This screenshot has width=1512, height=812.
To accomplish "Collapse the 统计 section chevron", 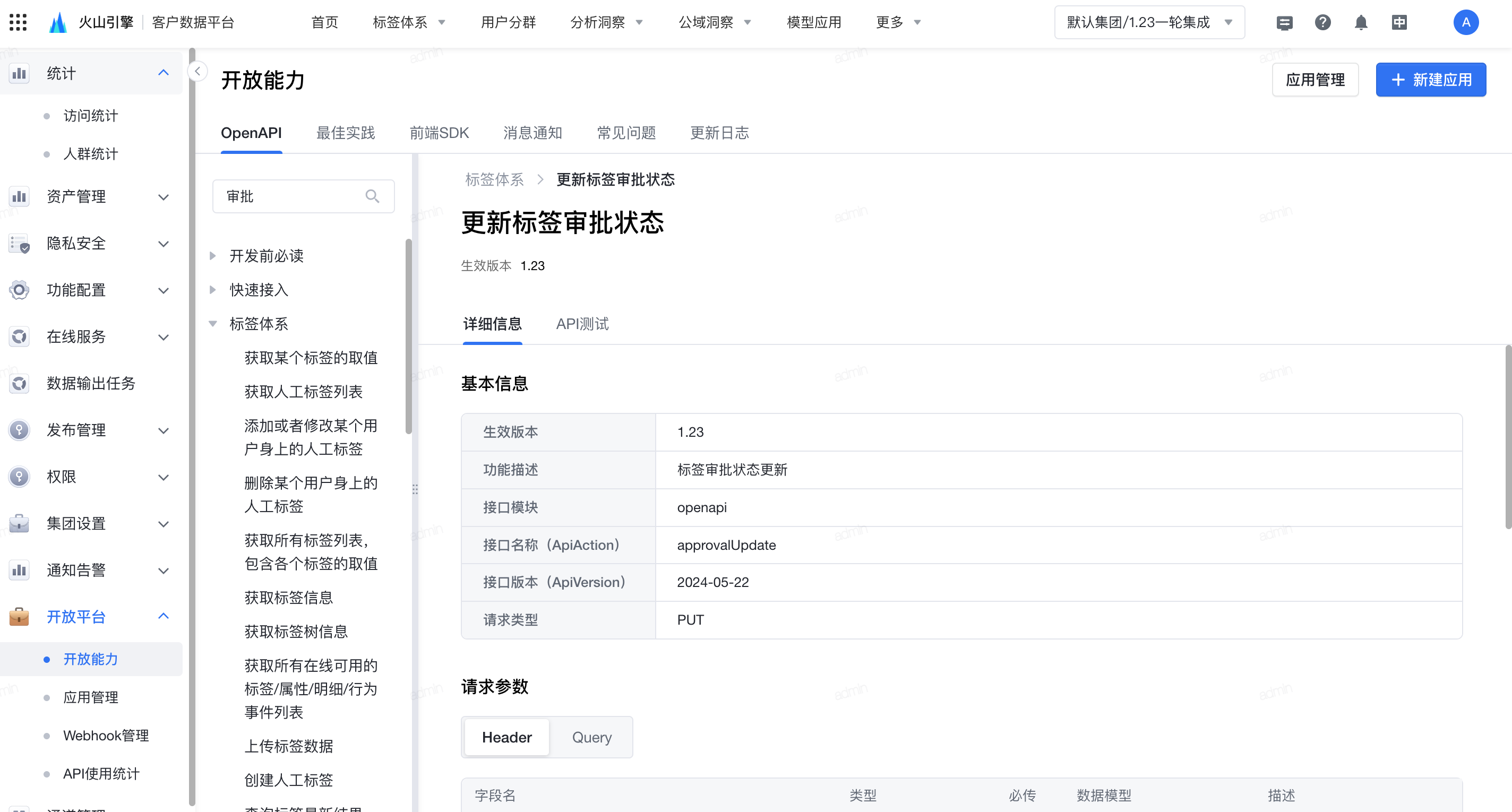I will click(x=164, y=73).
